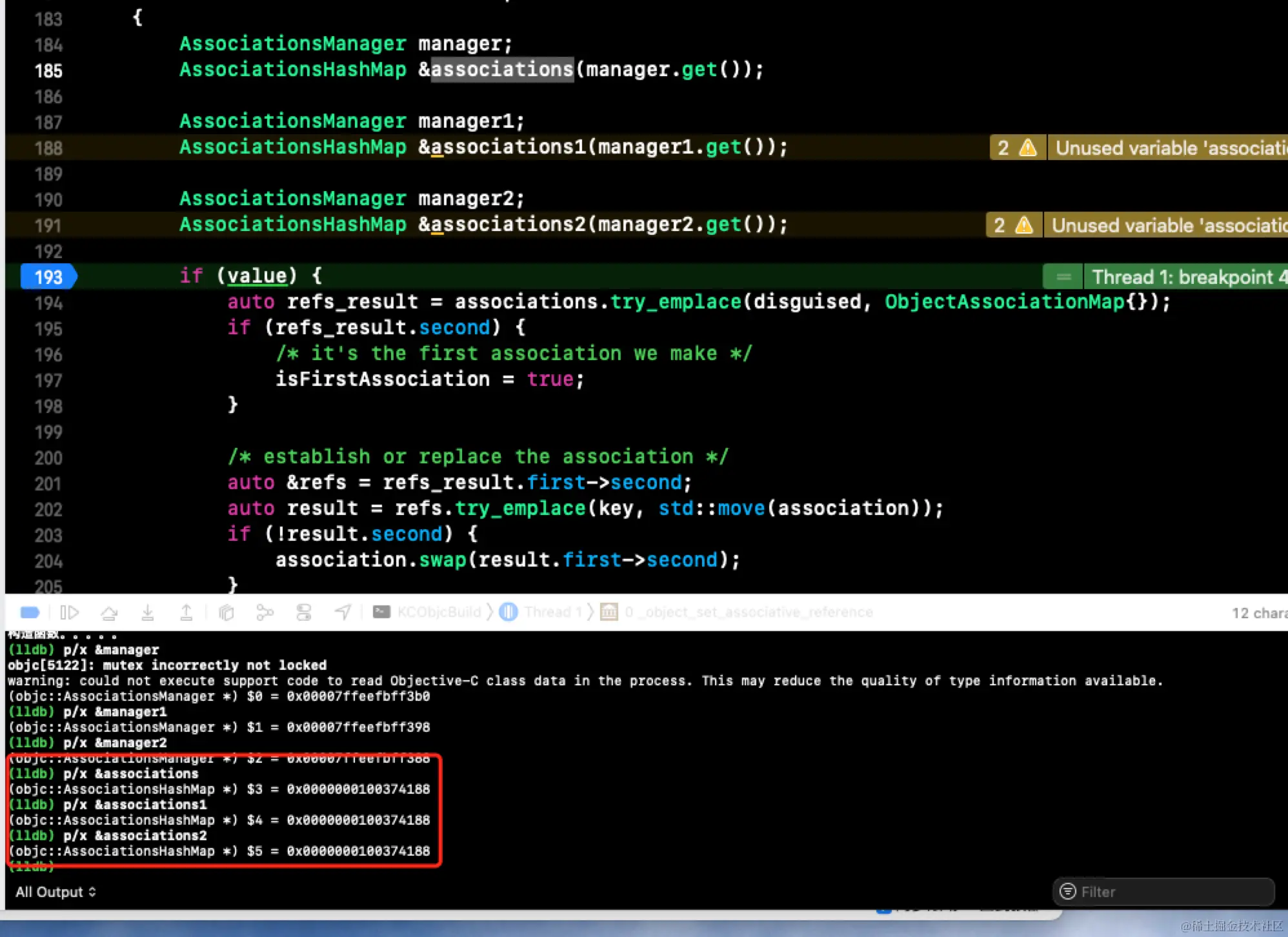
Task: Toggle the breakpoint on line 193
Action: click(x=48, y=277)
